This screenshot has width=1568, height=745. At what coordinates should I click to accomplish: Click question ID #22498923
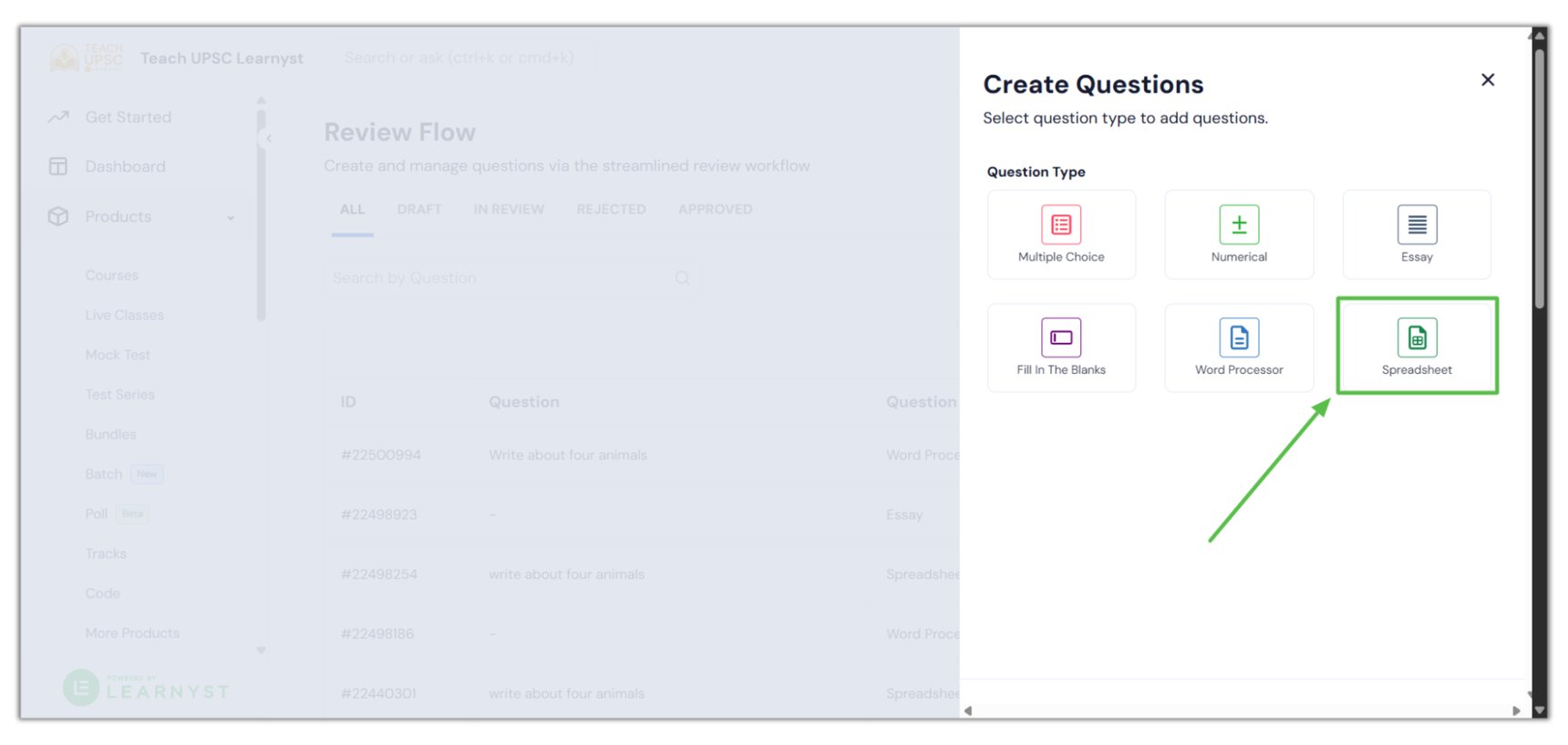click(x=378, y=514)
